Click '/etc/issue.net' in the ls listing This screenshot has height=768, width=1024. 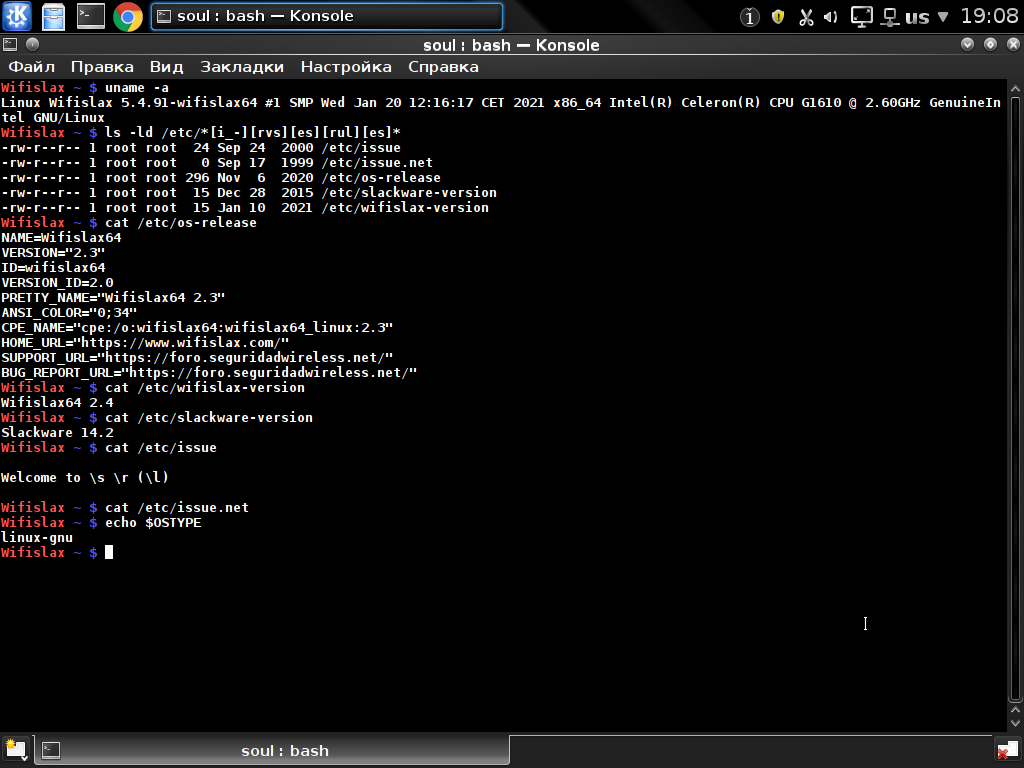tap(377, 163)
